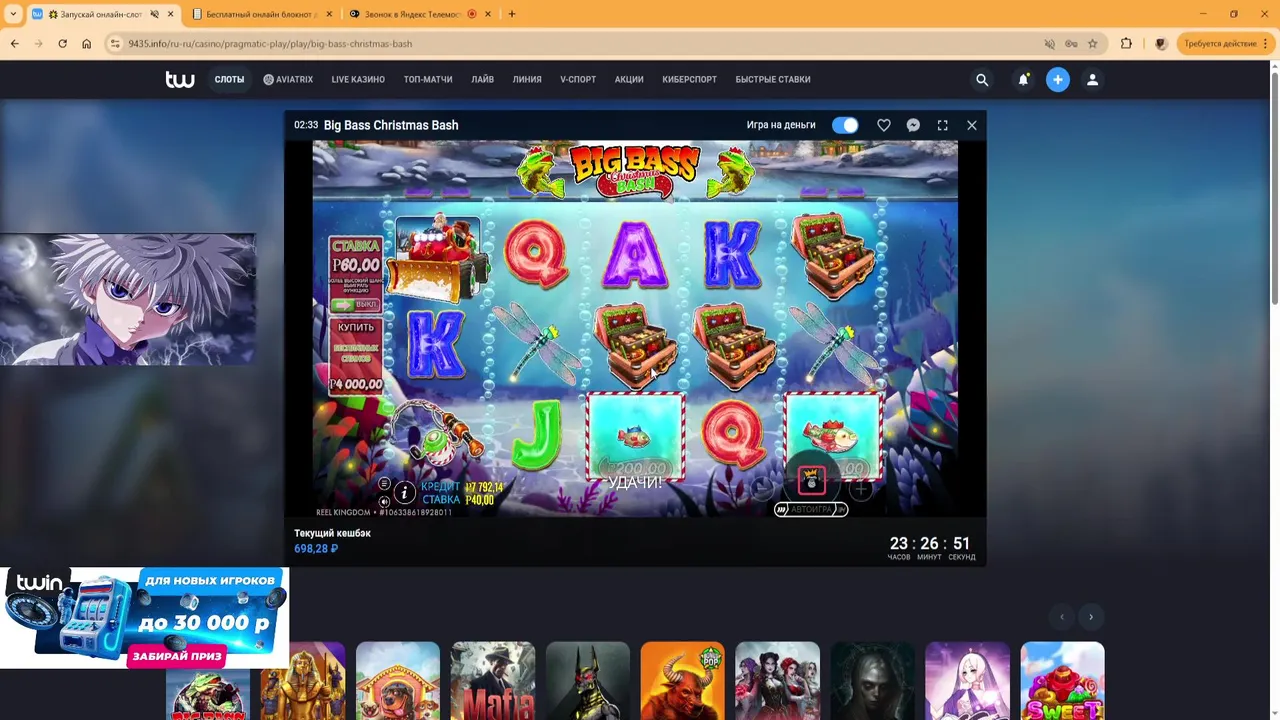Switch the game to fullscreen
The image size is (1280, 720).
pos(942,125)
